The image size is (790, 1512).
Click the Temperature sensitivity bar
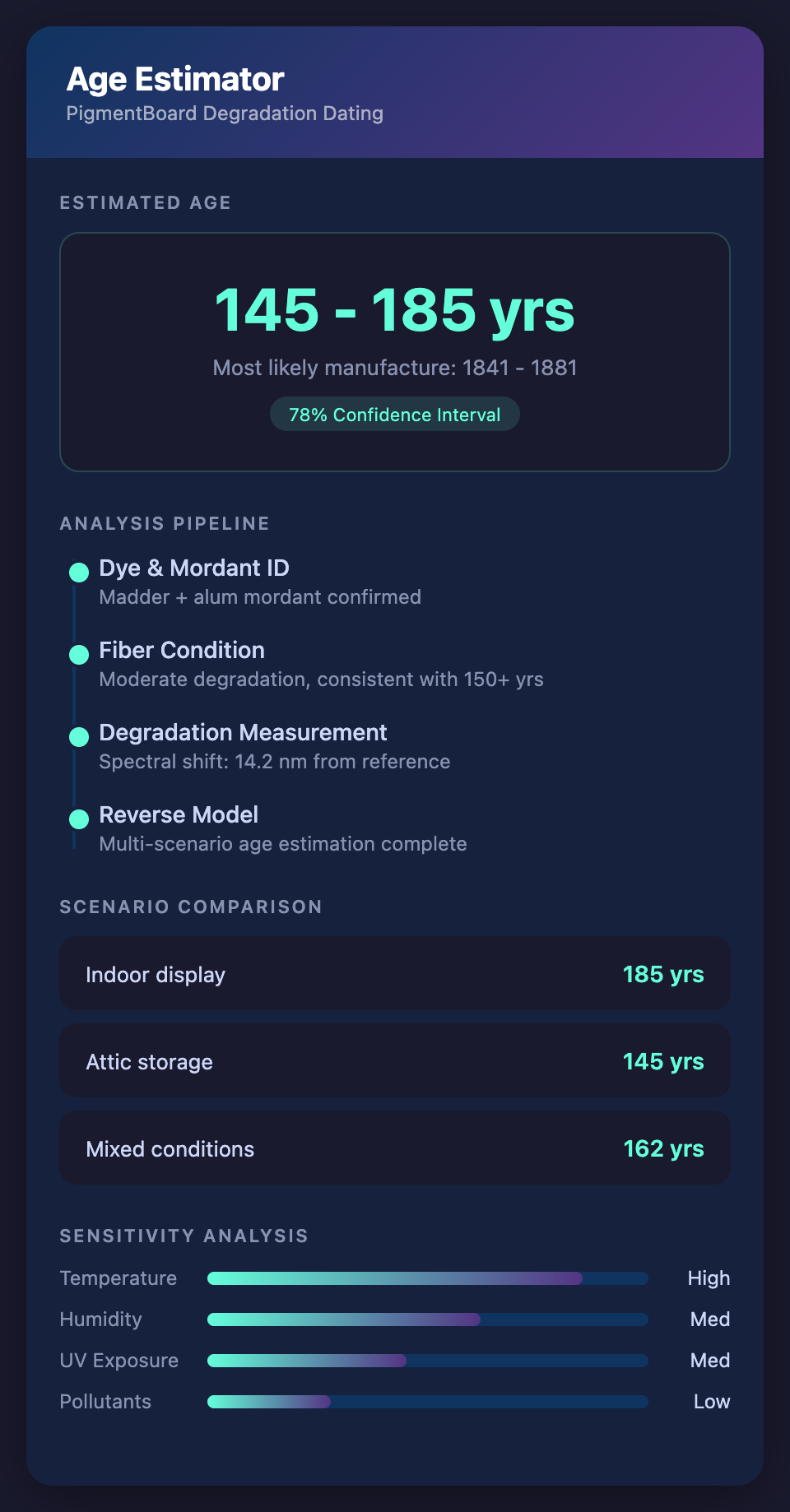427,1278
